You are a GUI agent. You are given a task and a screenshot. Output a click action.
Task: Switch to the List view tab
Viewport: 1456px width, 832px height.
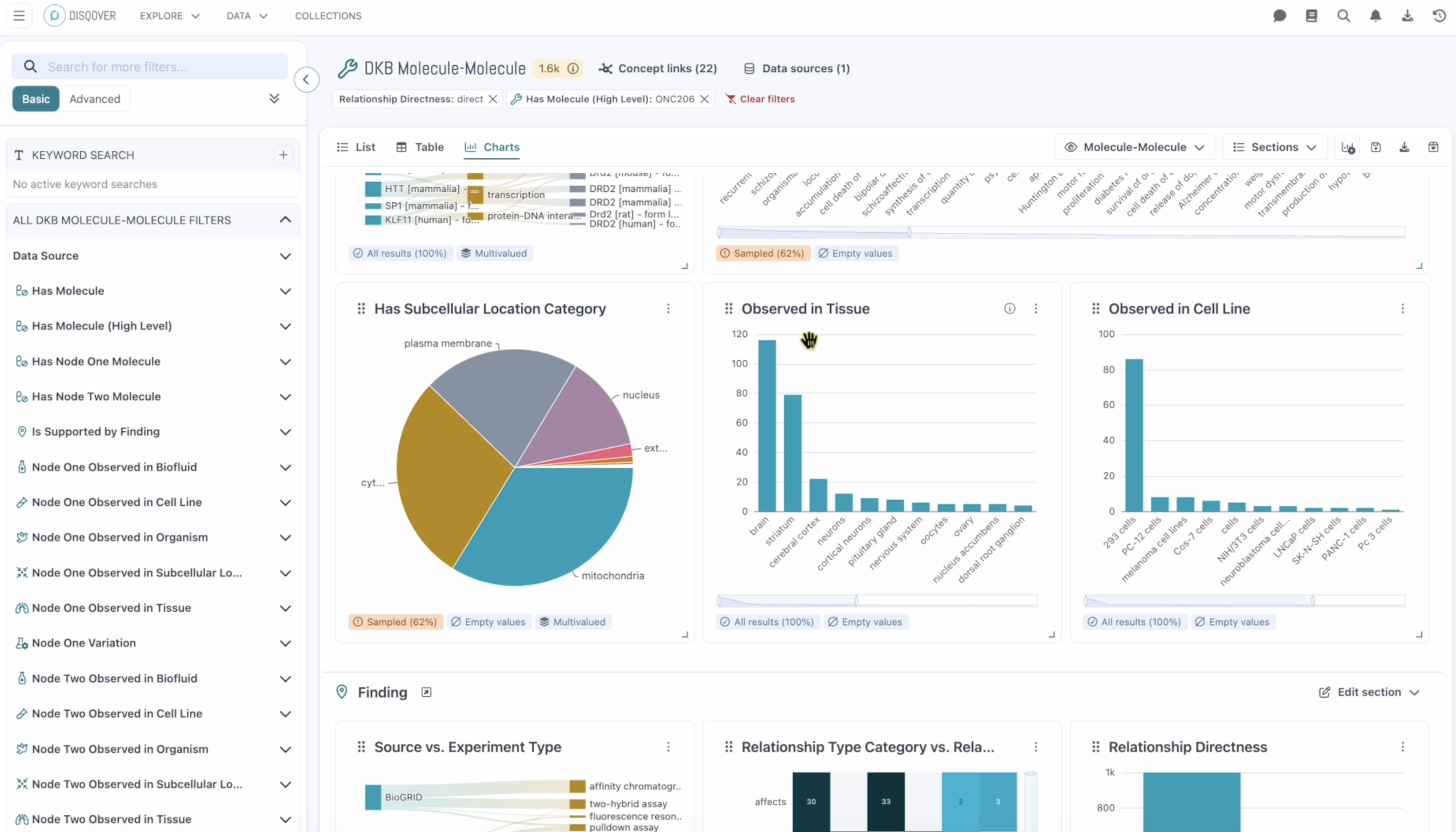[356, 147]
